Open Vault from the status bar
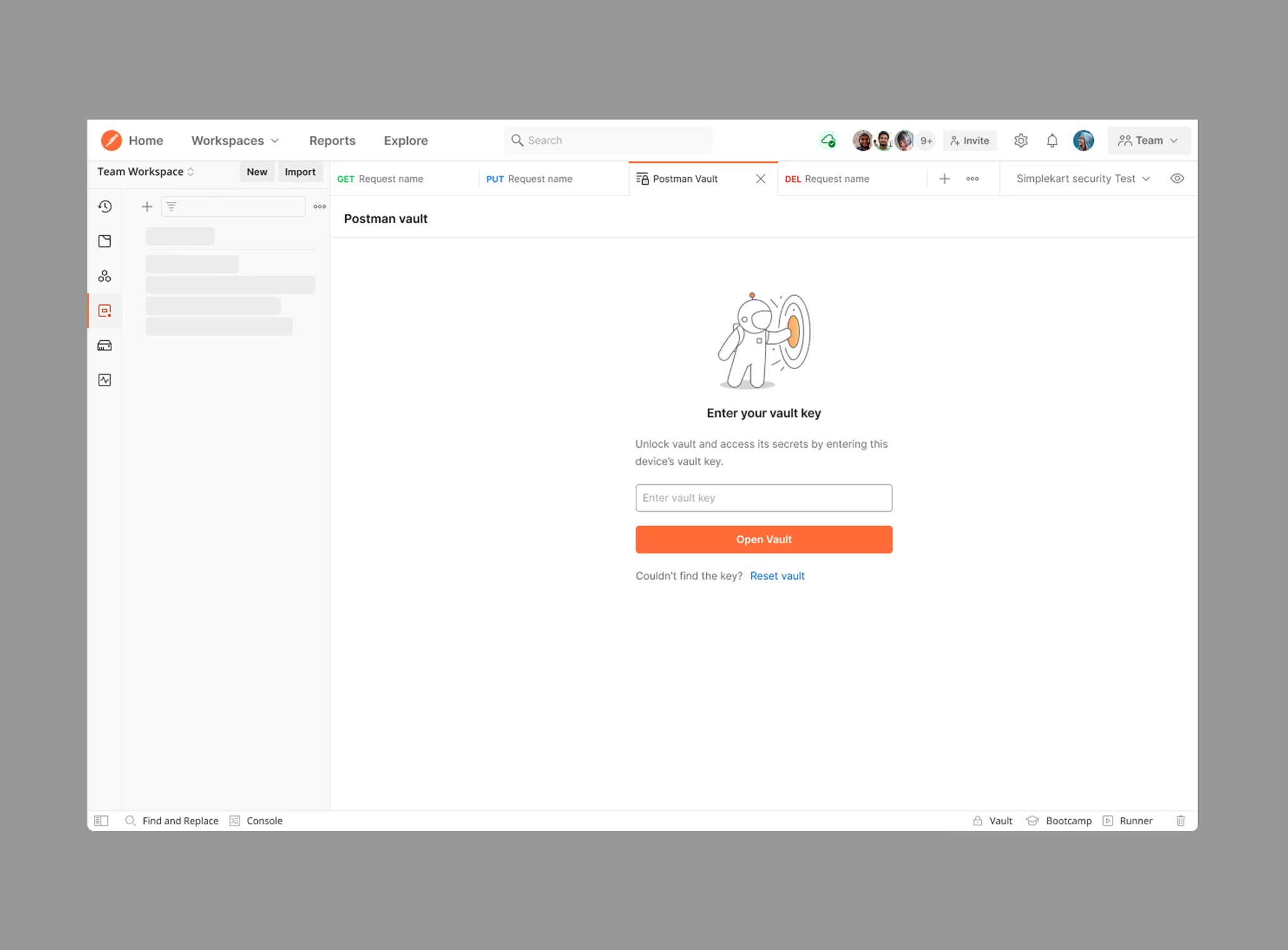 pyautogui.click(x=992, y=820)
